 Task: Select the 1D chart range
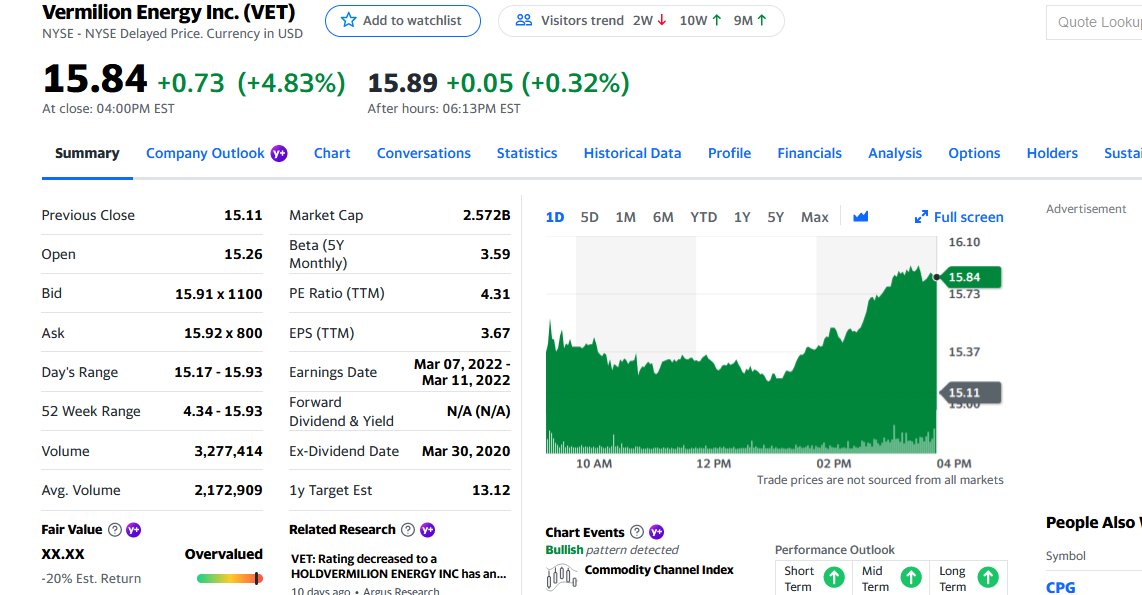(x=555, y=217)
